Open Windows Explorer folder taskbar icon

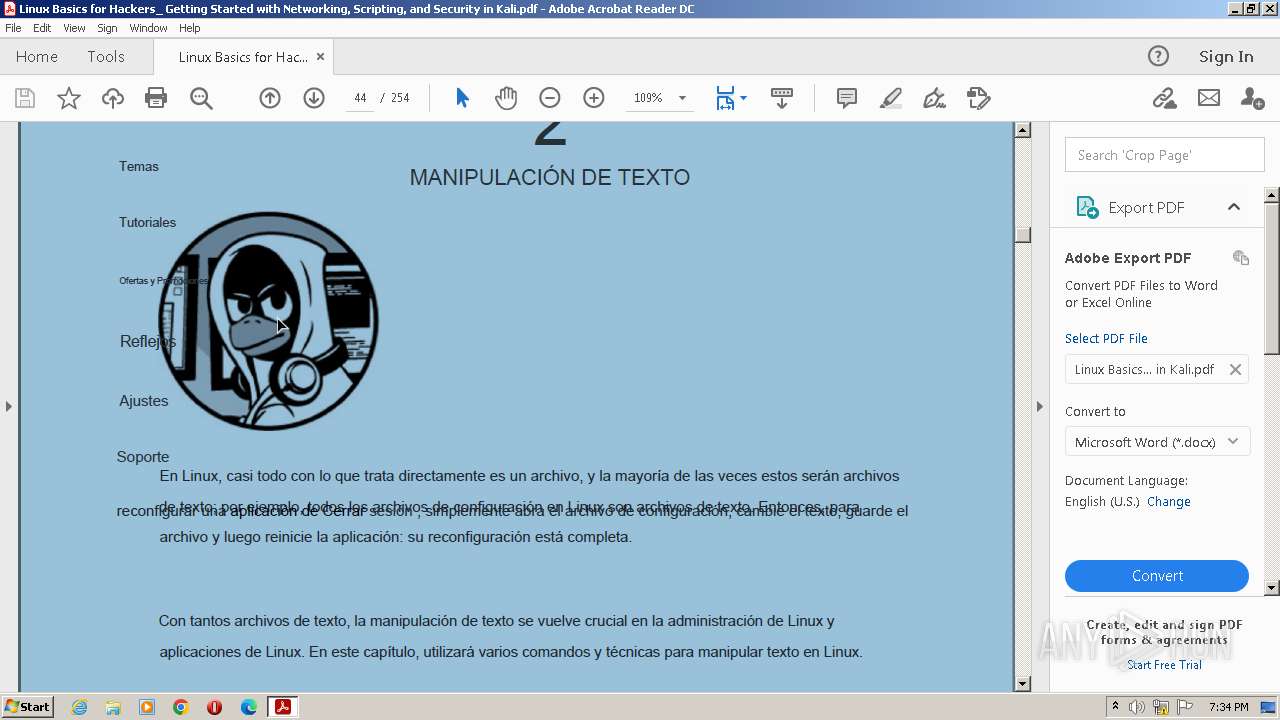tap(113, 707)
